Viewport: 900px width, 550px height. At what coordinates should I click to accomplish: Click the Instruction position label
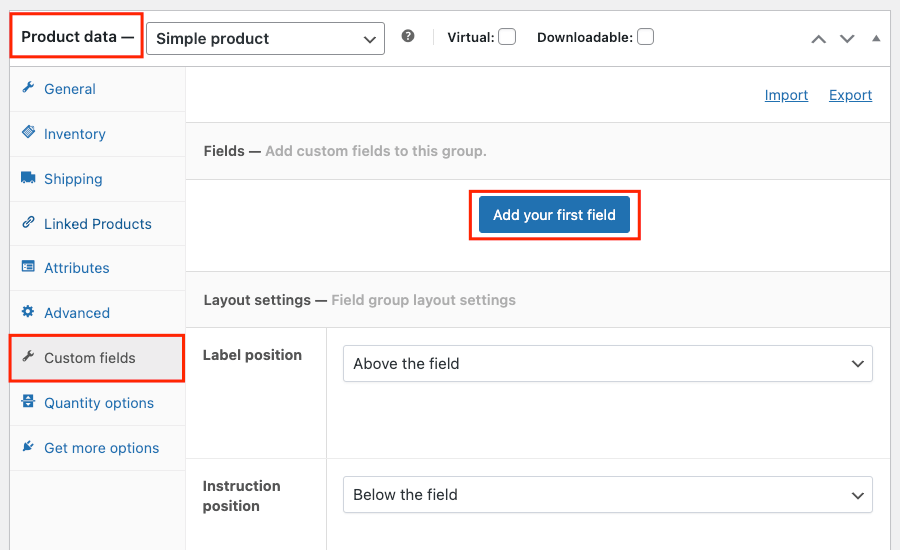[x=241, y=495]
